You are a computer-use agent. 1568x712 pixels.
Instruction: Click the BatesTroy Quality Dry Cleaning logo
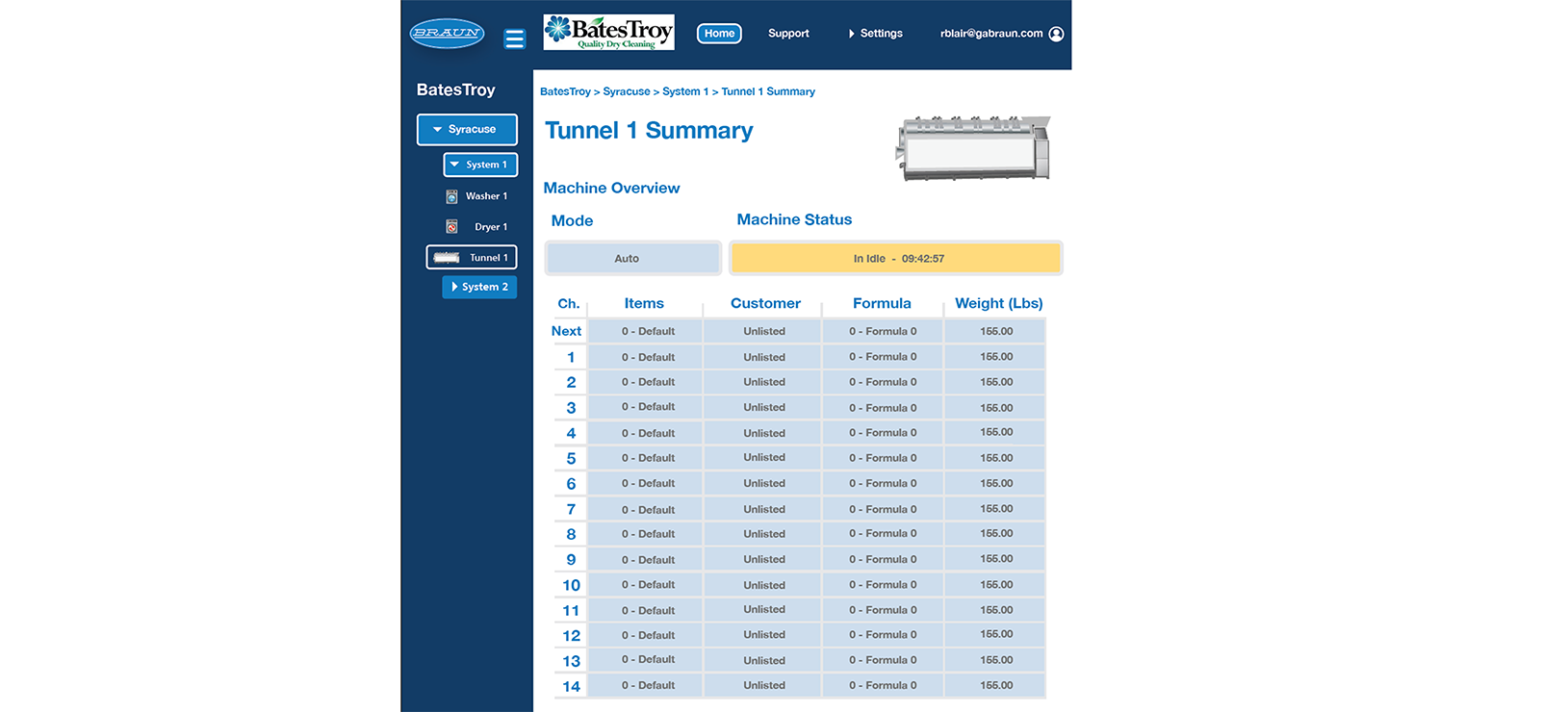[x=608, y=32]
